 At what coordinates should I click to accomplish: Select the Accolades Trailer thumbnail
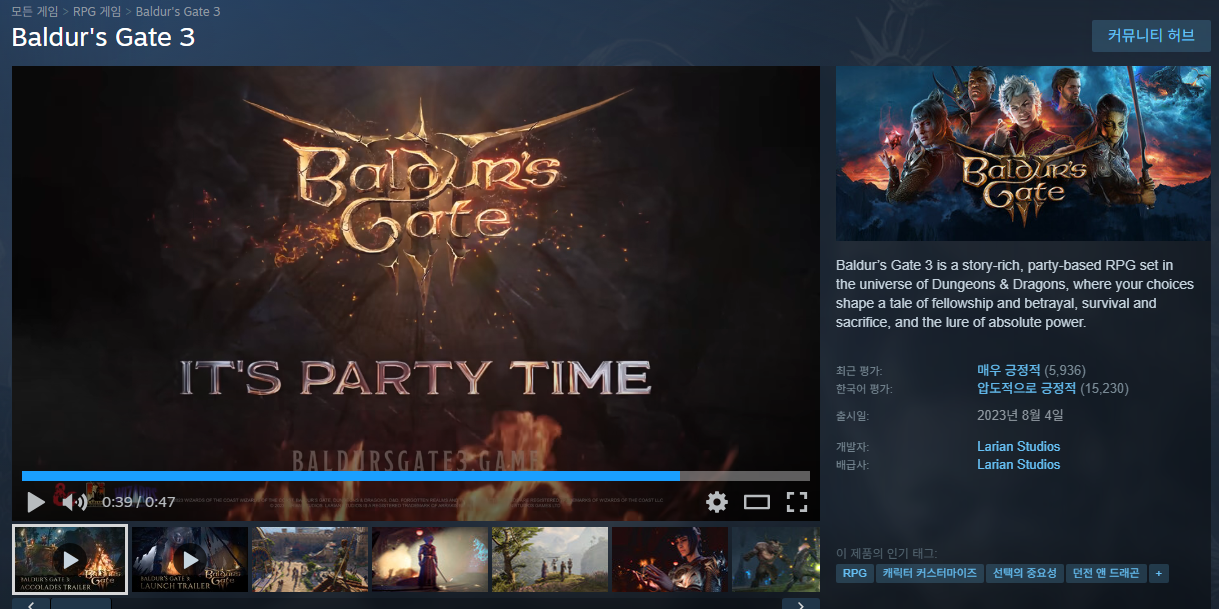pyautogui.click(x=70, y=558)
